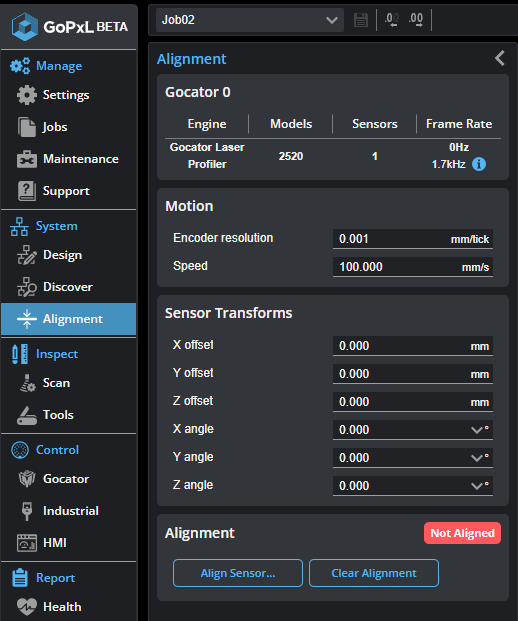Viewport: 518px width, 621px height.
Task: Open the Y angle dropdown arrow
Action: 476,458
